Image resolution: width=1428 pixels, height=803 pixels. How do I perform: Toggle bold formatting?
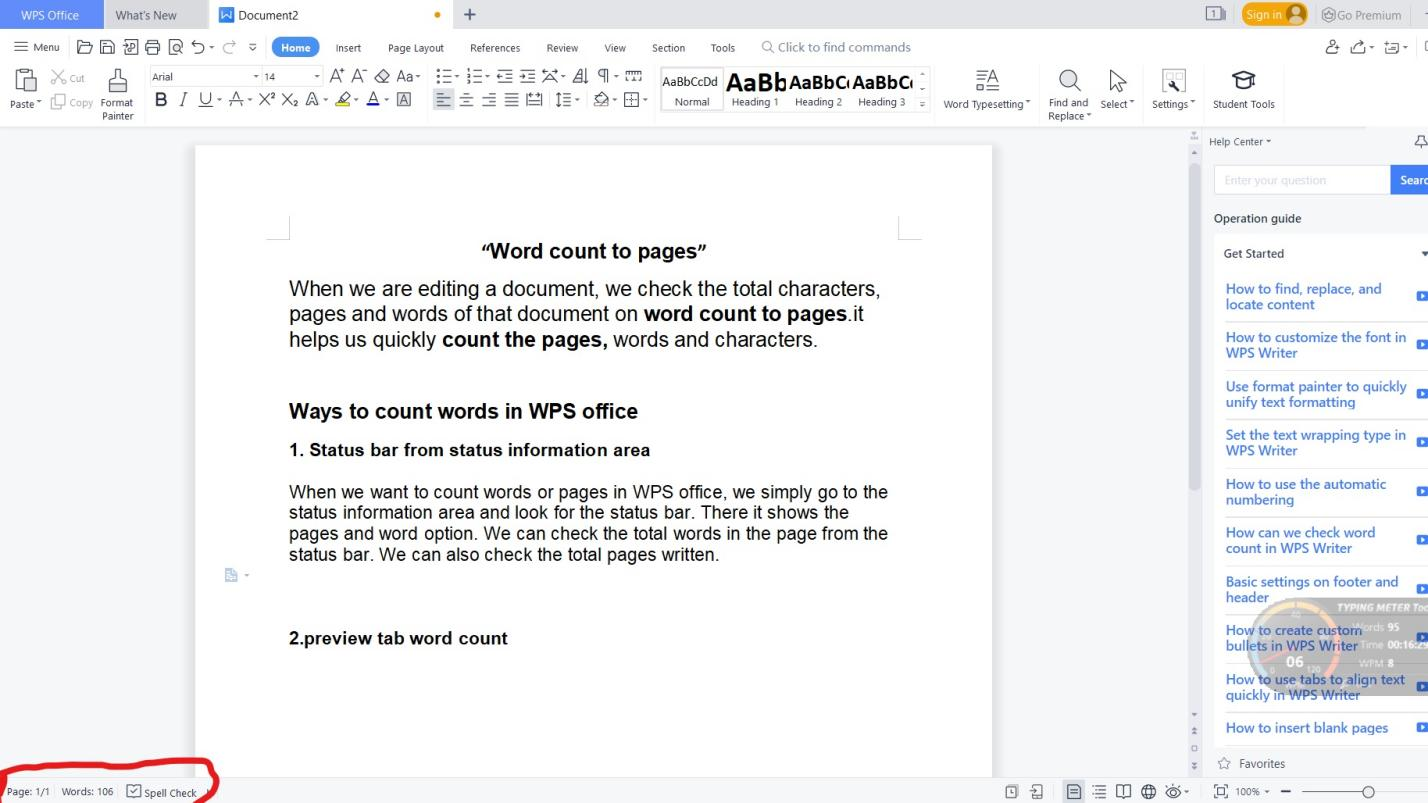point(160,99)
